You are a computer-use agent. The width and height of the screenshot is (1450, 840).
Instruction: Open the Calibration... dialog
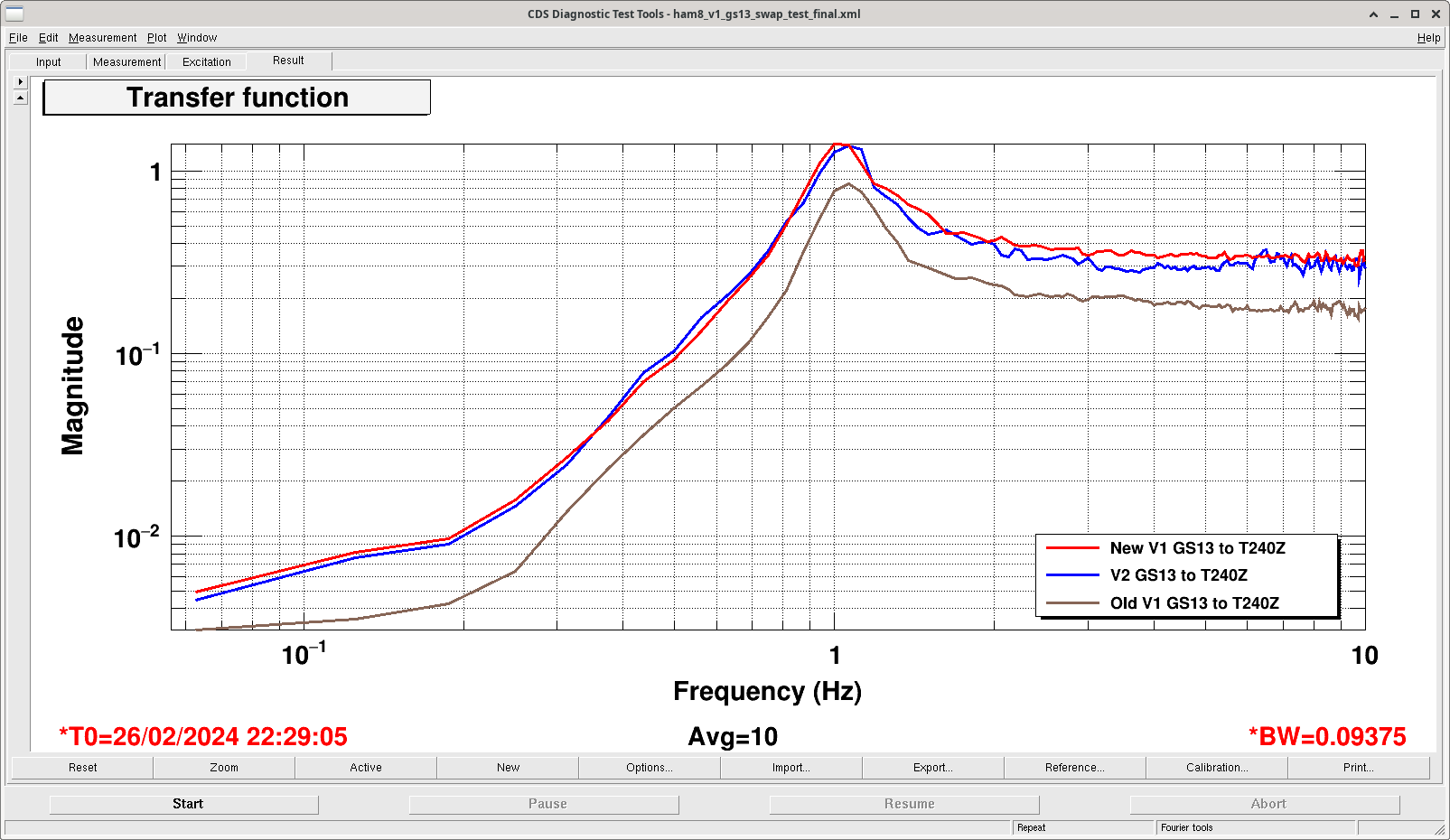coord(1217,768)
